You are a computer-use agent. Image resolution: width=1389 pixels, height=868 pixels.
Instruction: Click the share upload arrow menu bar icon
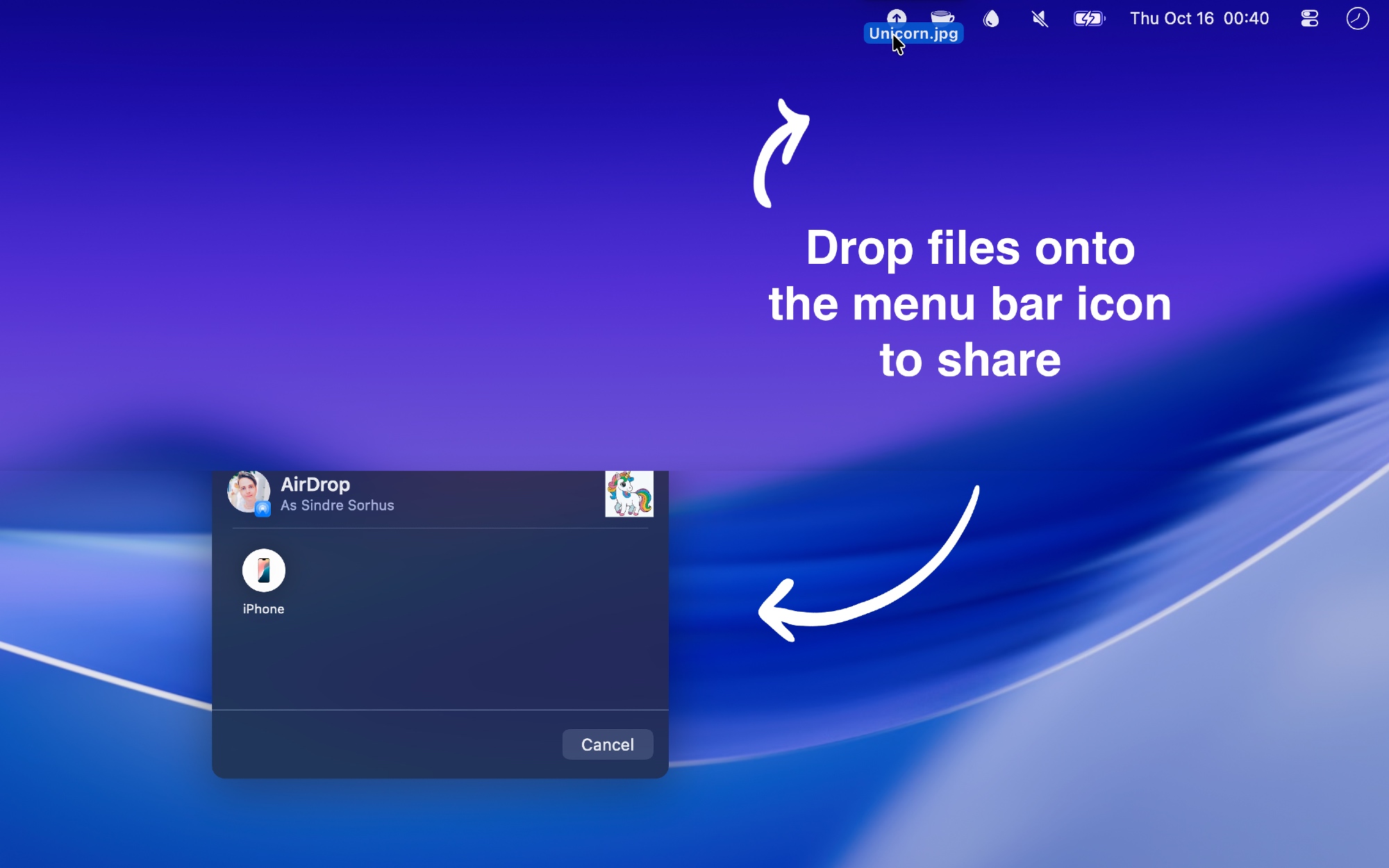tap(897, 16)
